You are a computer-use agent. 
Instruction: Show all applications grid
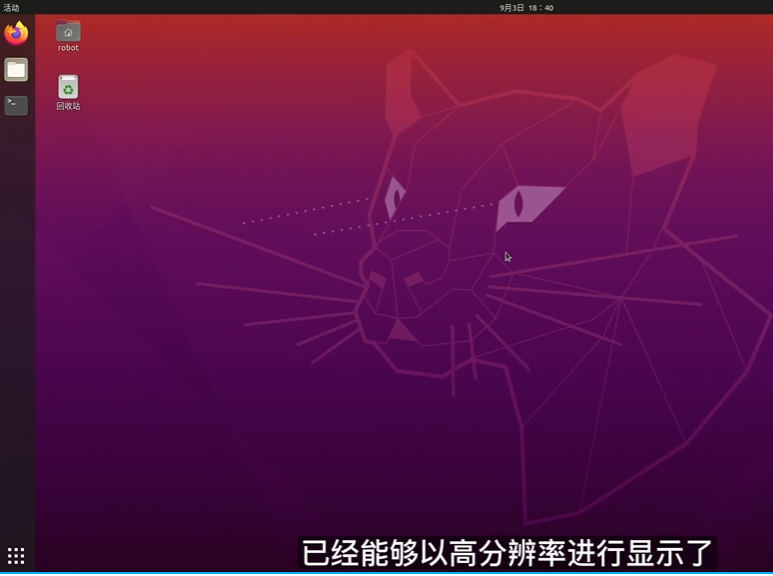(x=16, y=556)
